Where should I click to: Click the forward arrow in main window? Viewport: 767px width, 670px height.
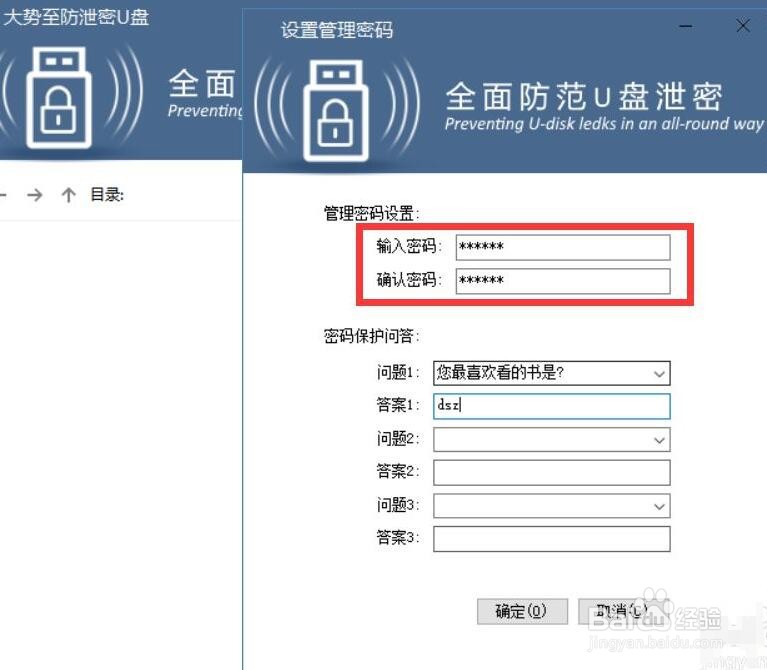pos(35,195)
